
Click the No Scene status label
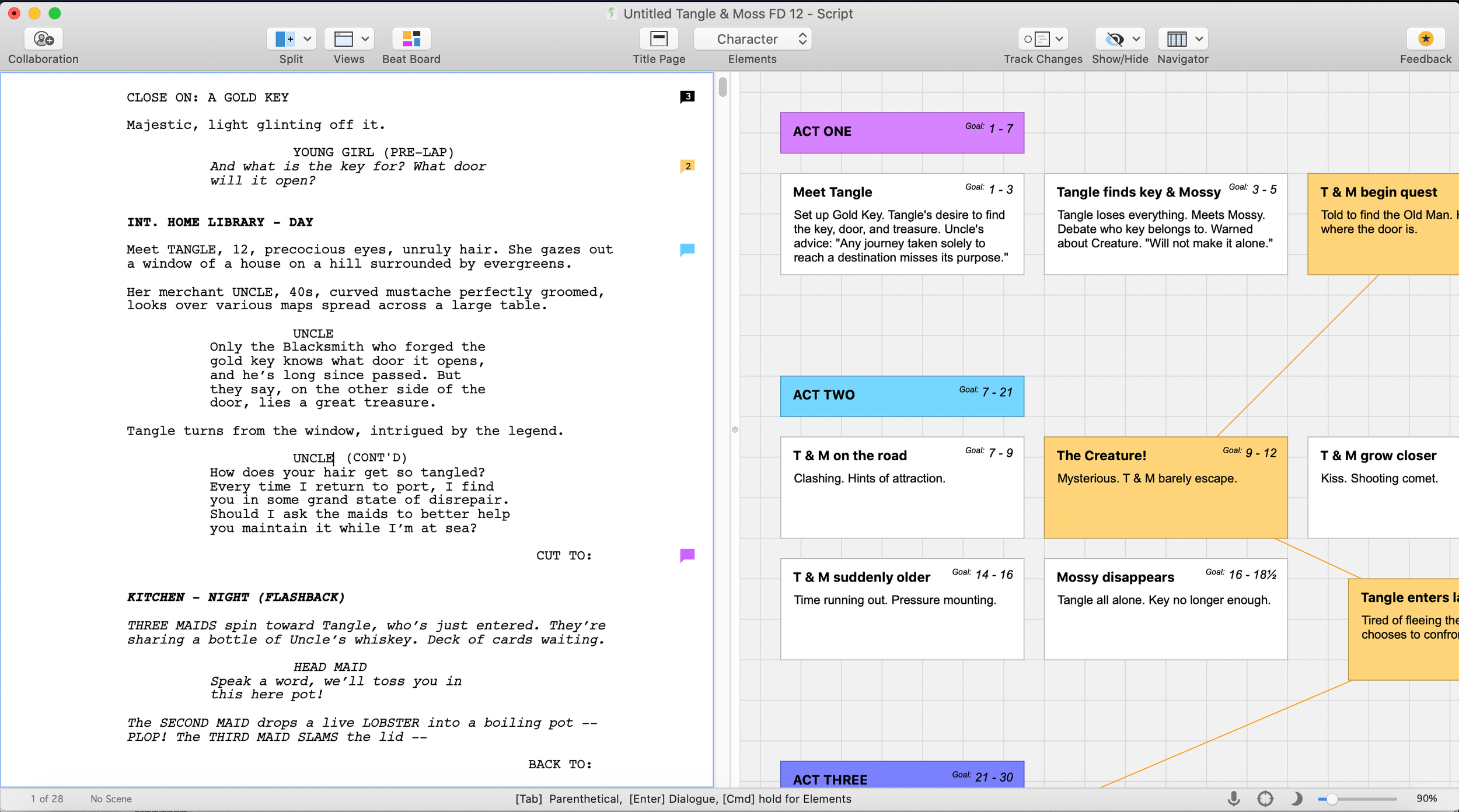pyautogui.click(x=111, y=799)
